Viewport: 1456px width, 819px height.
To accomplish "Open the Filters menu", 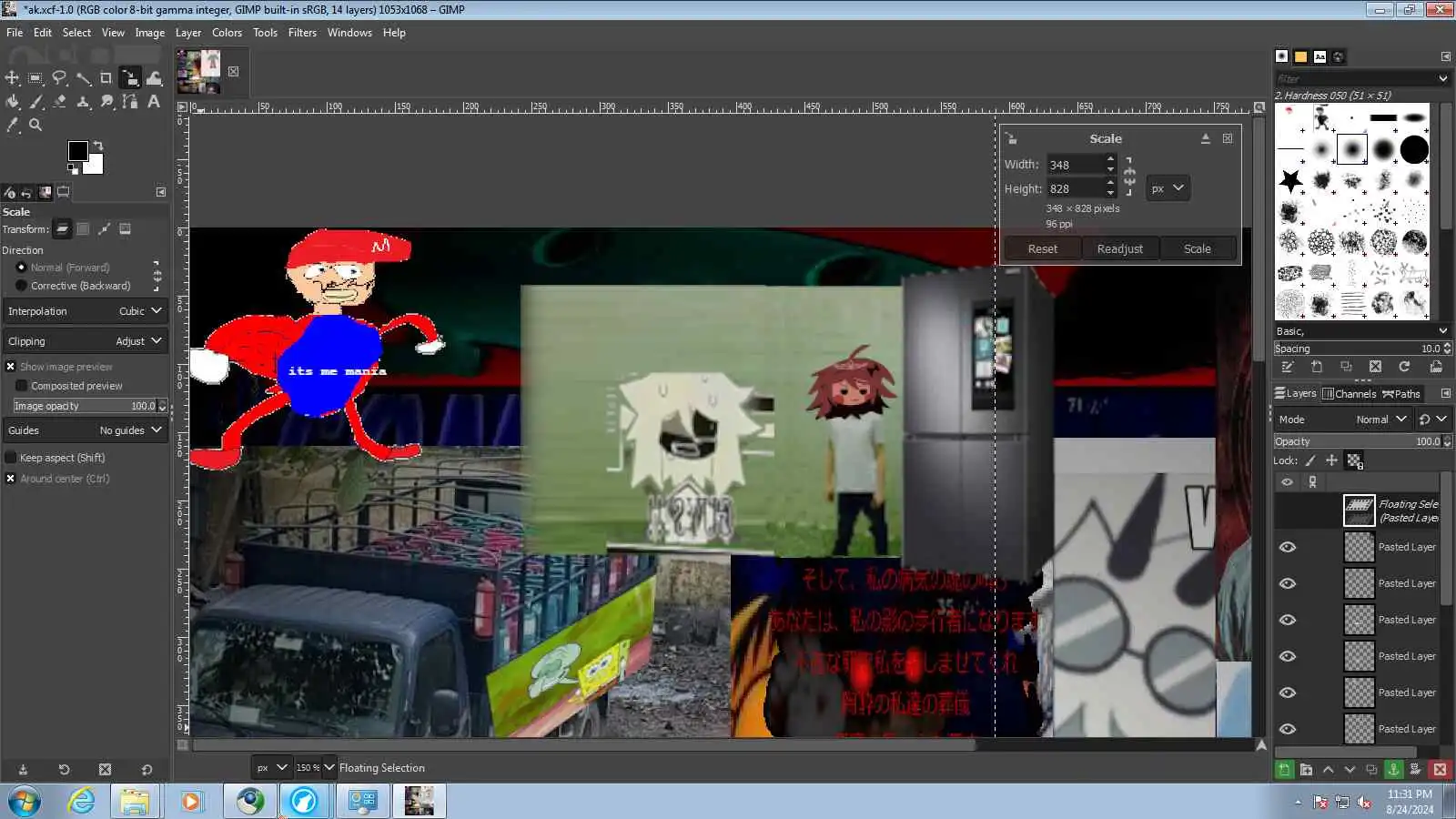I will [302, 33].
